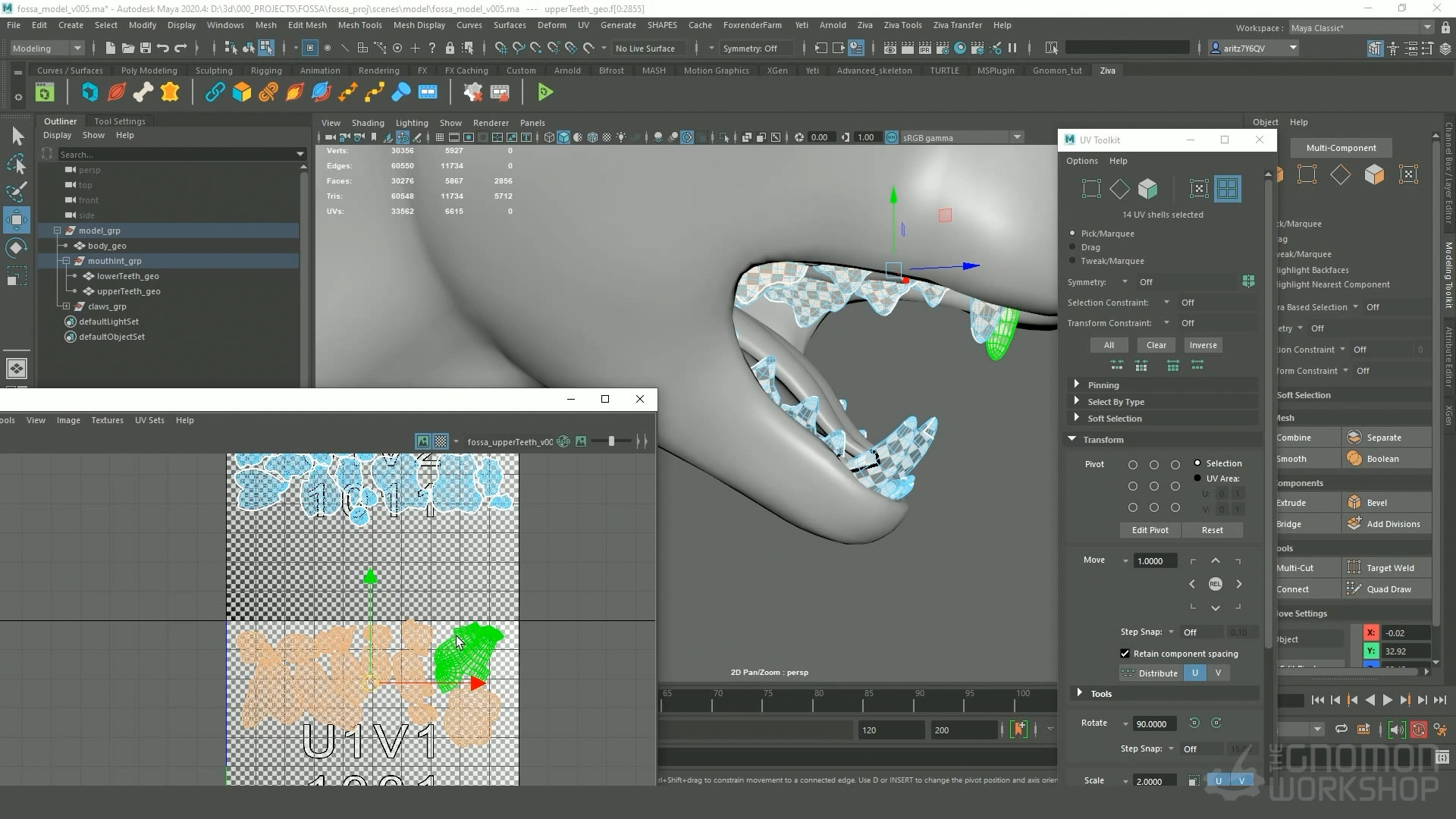Click the Rotate value input field

click(x=1153, y=724)
